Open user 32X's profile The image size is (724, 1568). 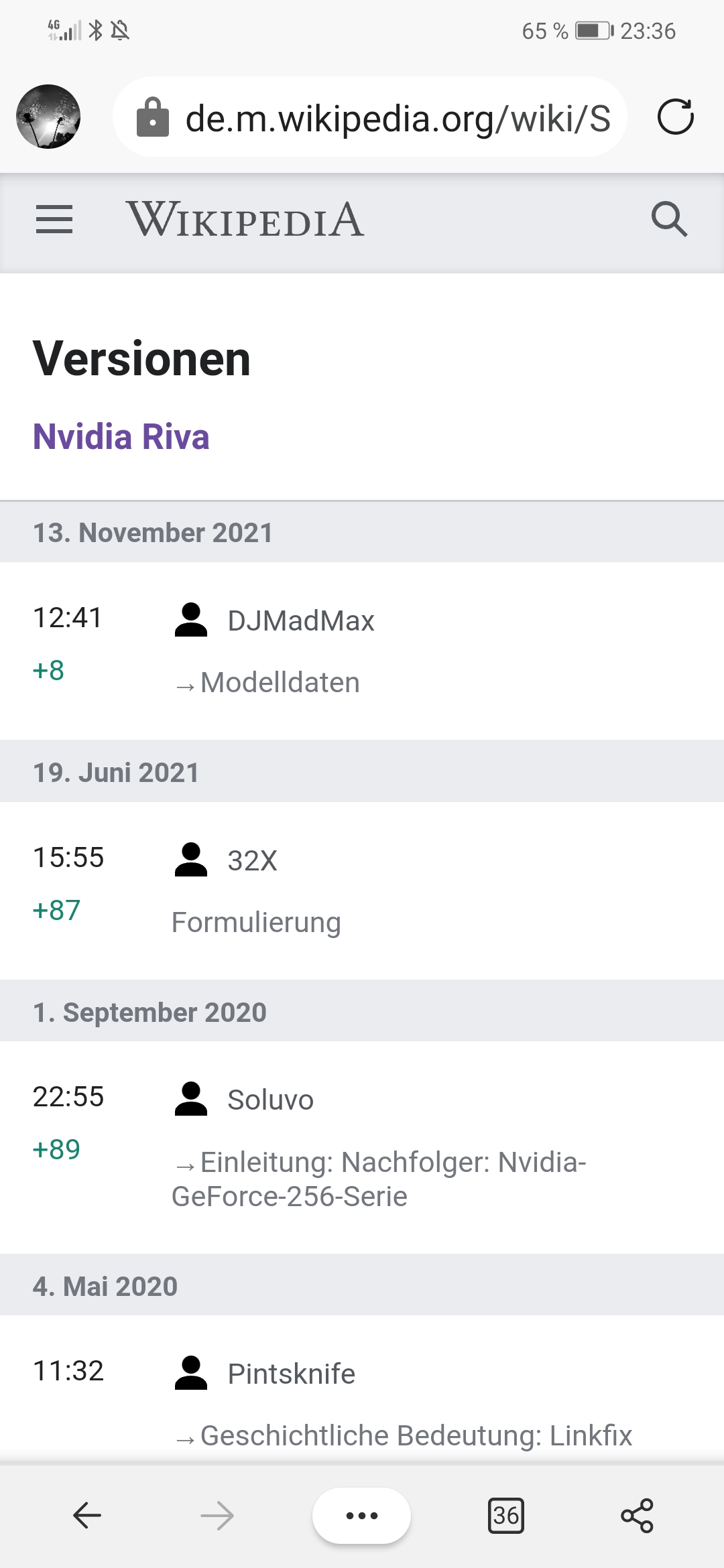(x=252, y=860)
